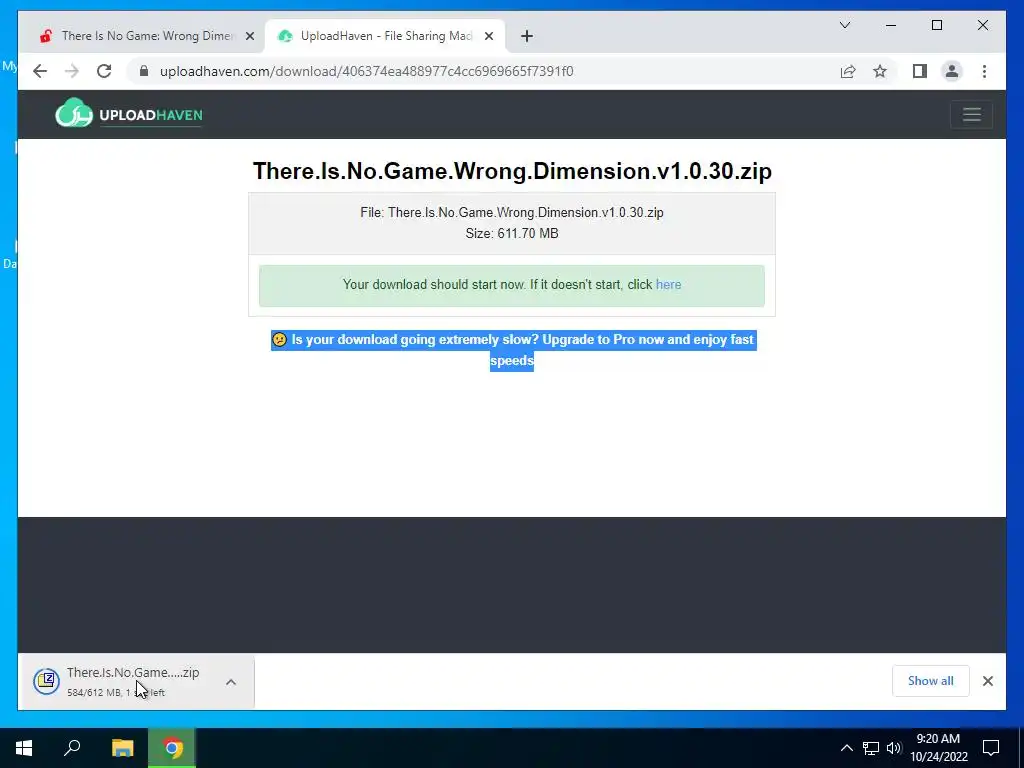Show hidden system tray icons
This screenshot has width=1024, height=768.
pos(846,748)
